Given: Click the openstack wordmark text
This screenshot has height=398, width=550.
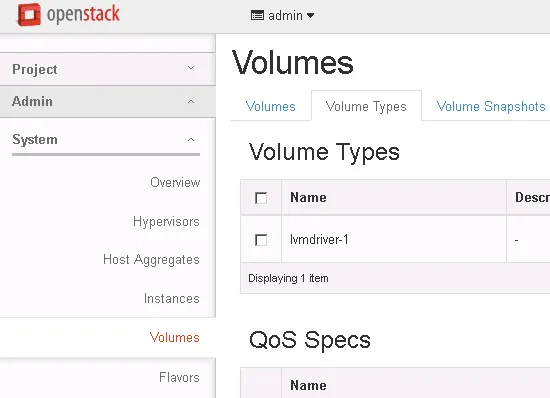Looking at the screenshot, I should (x=83, y=15).
